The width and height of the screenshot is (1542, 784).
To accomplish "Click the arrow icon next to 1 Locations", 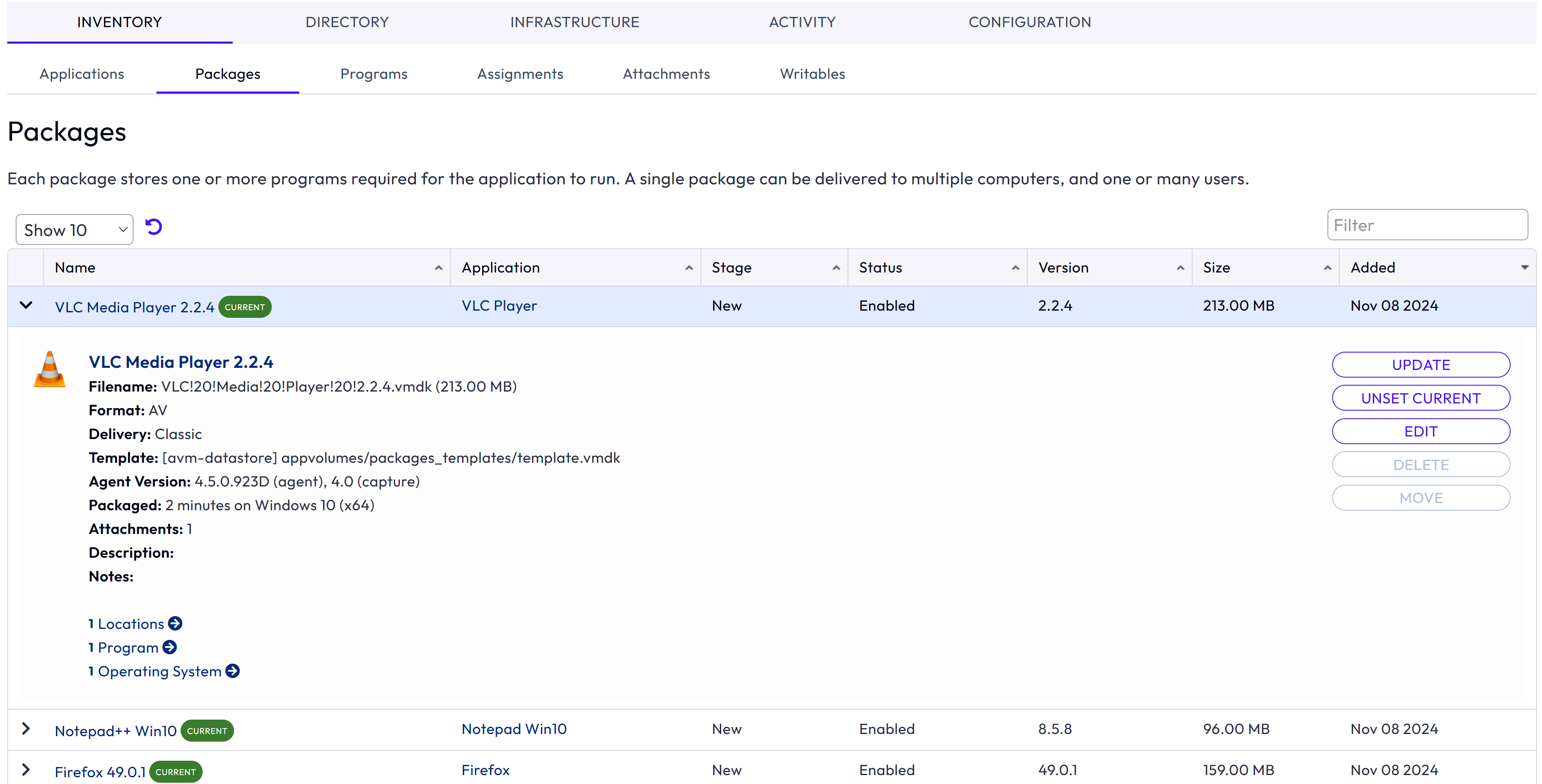I will [176, 624].
